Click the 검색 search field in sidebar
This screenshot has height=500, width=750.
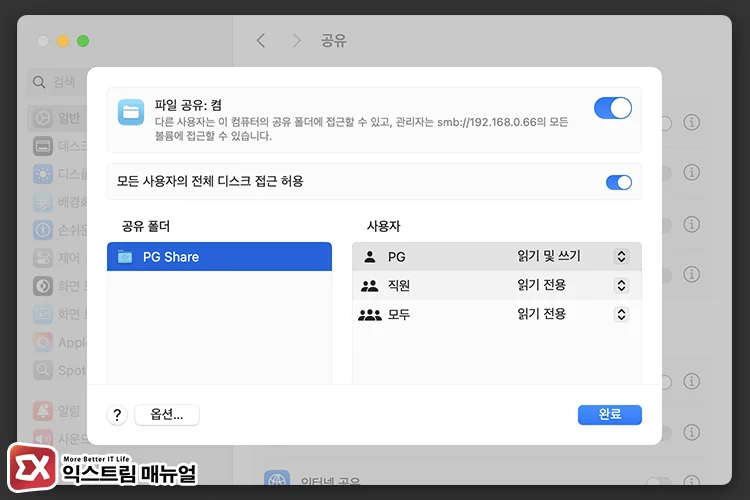[57, 82]
